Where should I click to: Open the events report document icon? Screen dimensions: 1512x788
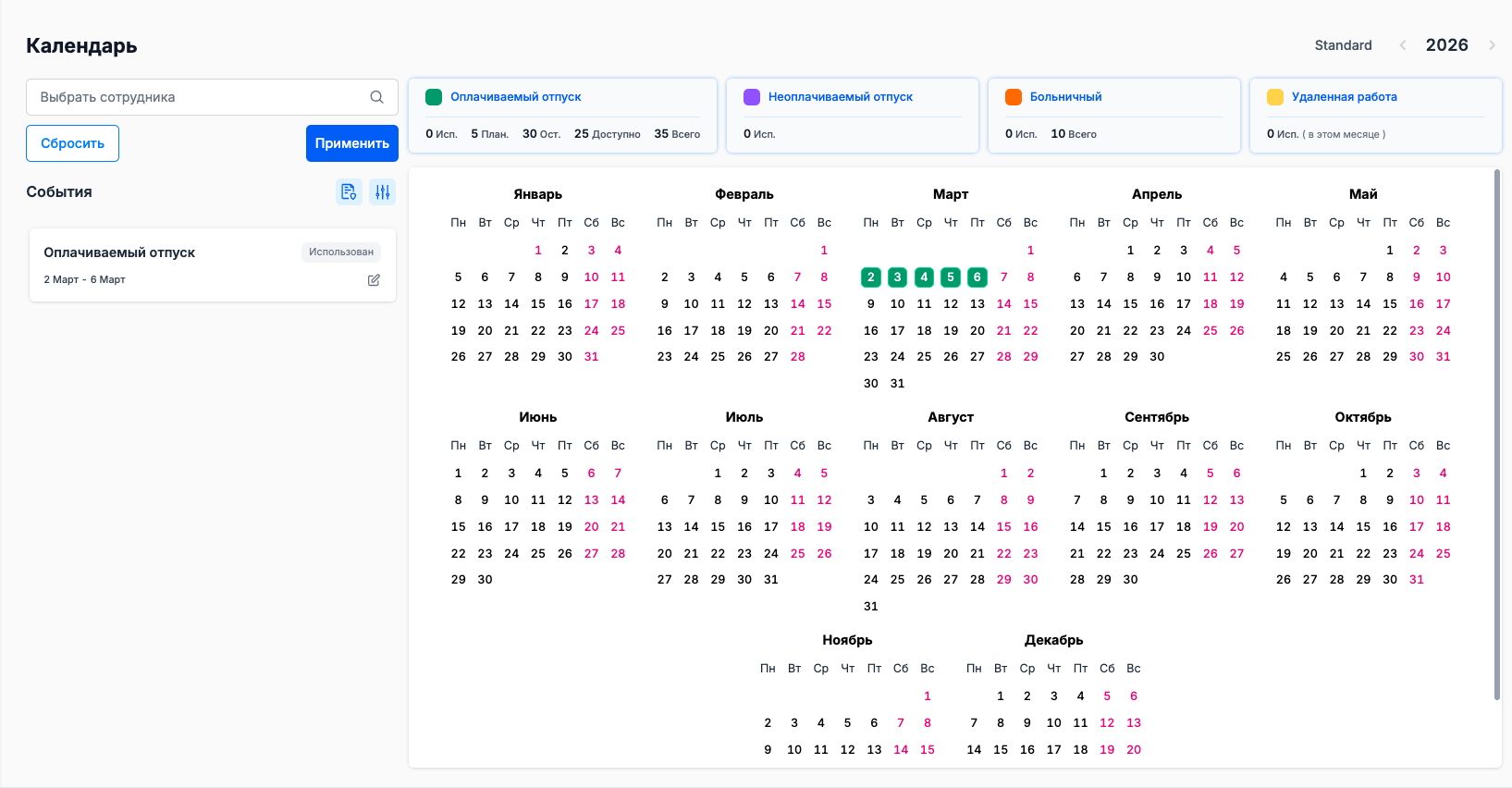[349, 191]
